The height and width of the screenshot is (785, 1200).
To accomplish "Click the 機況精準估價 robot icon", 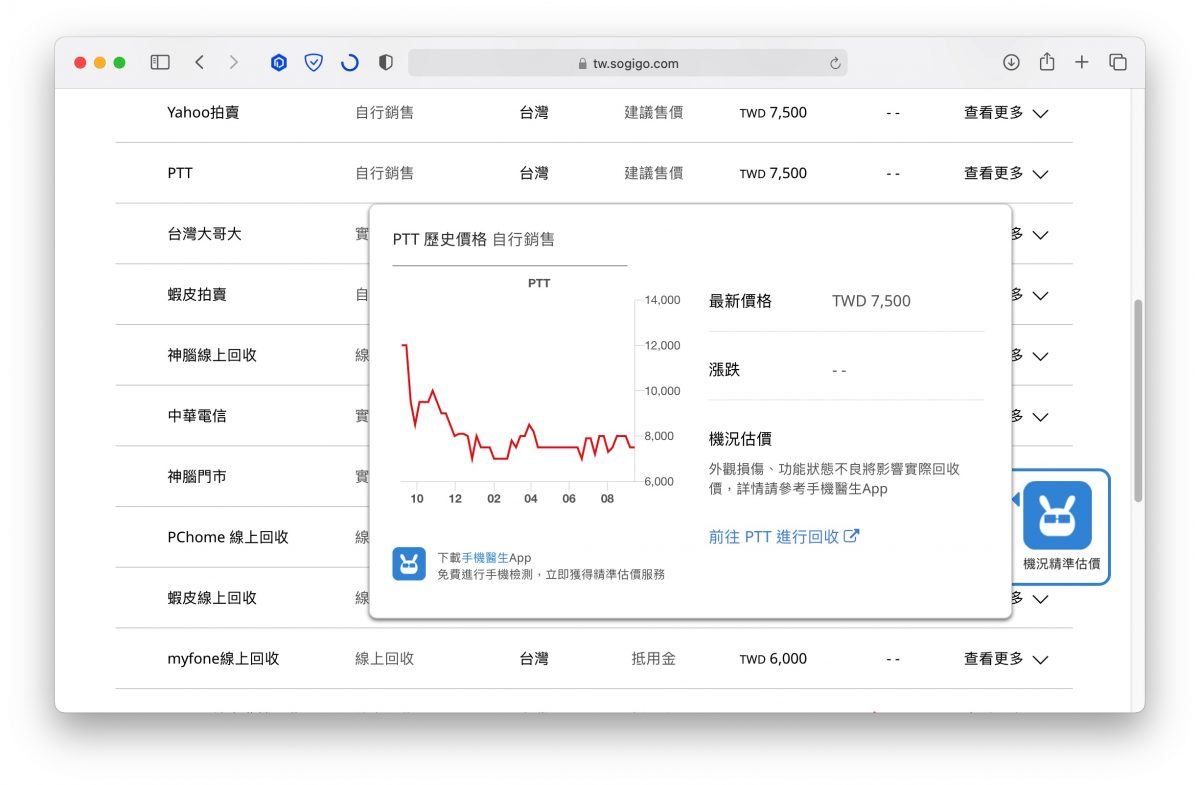I will click(x=1057, y=515).
